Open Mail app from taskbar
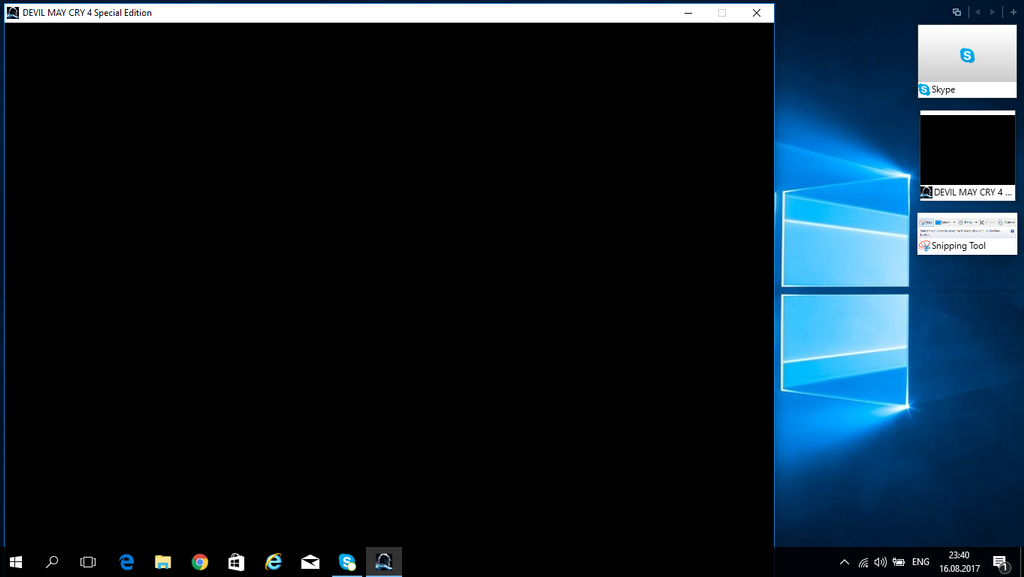Screen dimensions: 1024x577 [310, 562]
